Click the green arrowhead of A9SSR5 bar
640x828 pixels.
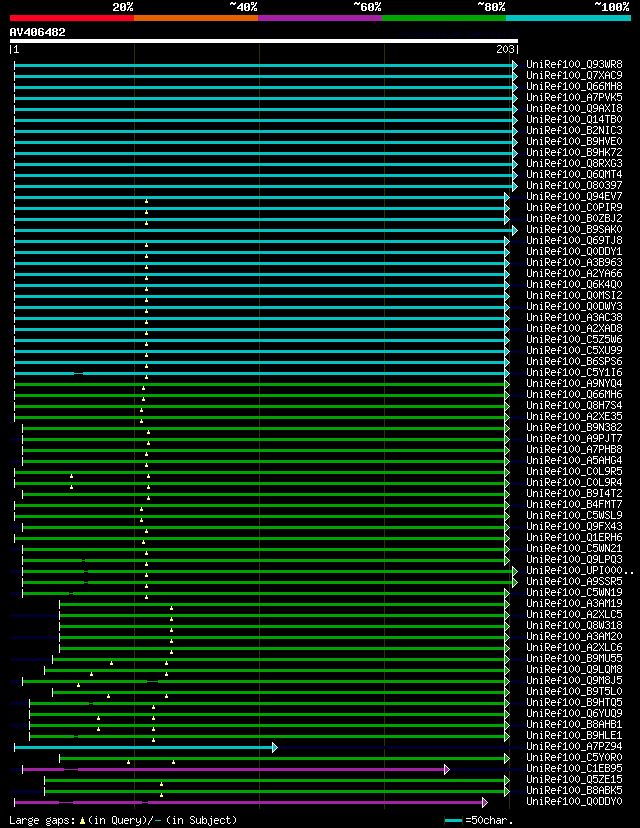tap(515, 582)
